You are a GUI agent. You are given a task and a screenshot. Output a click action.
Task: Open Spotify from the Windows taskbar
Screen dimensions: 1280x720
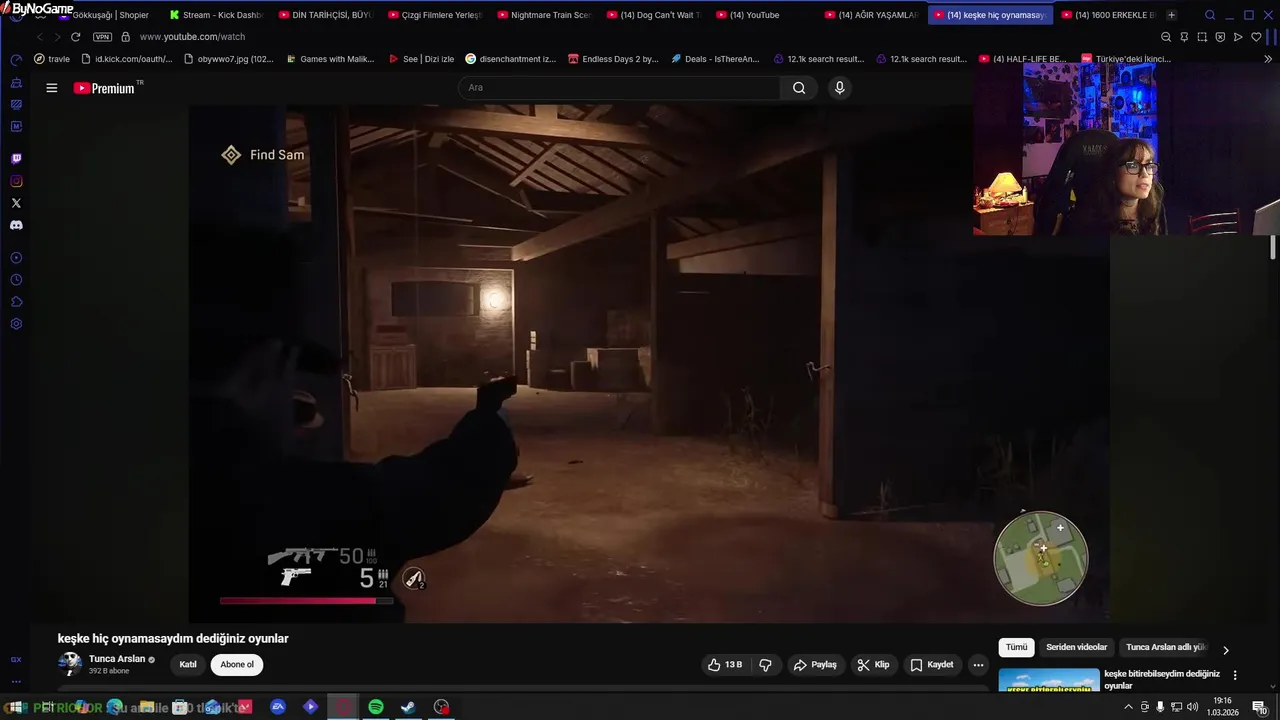(x=375, y=707)
